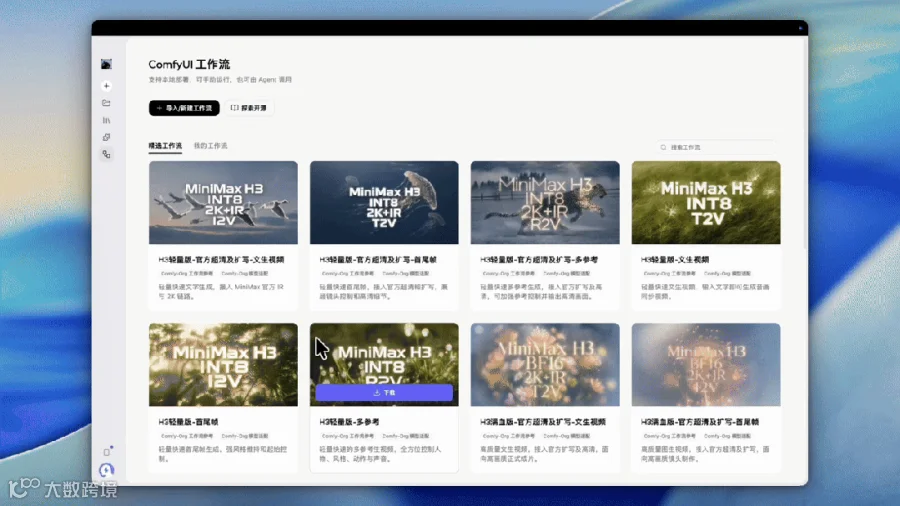900x506 pixels.
Task: Click the ComfyUI 工作流 page heading
Action: 189,64
